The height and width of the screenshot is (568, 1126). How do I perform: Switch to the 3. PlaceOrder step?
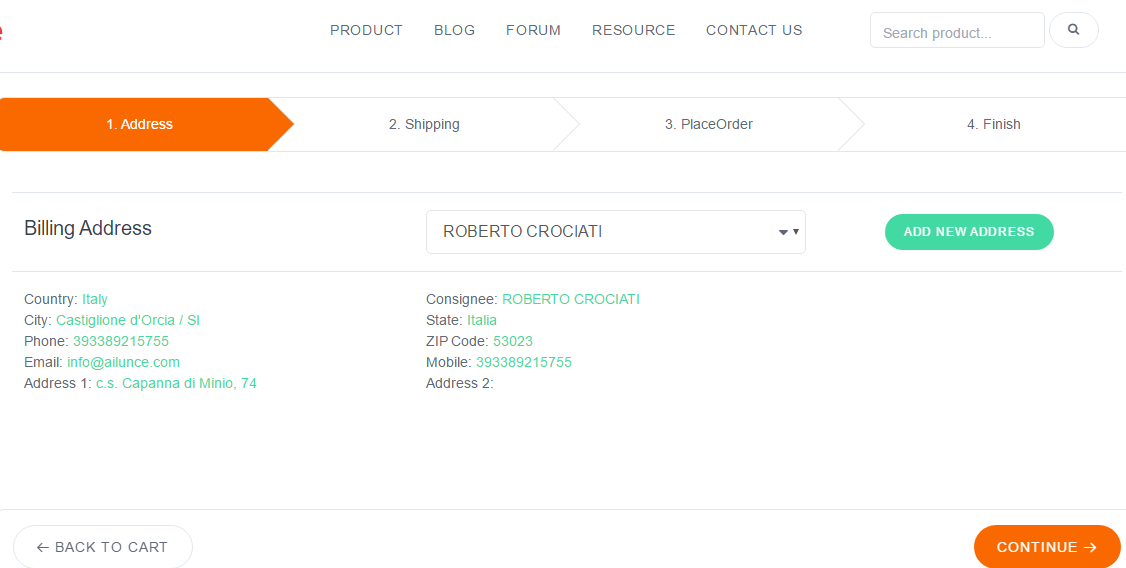tap(708, 125)
